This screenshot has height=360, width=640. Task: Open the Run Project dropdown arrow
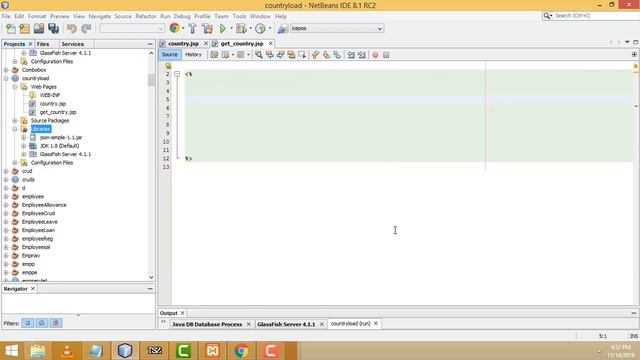tap(231, 28)
